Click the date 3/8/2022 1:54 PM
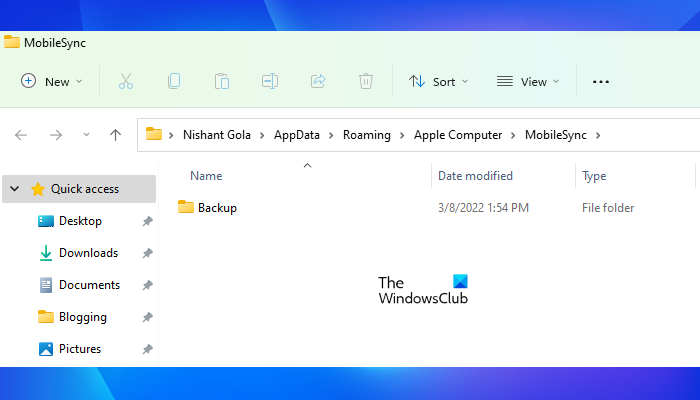The height and width of the screenshot is (400, 700). click(x=483, y=208)
